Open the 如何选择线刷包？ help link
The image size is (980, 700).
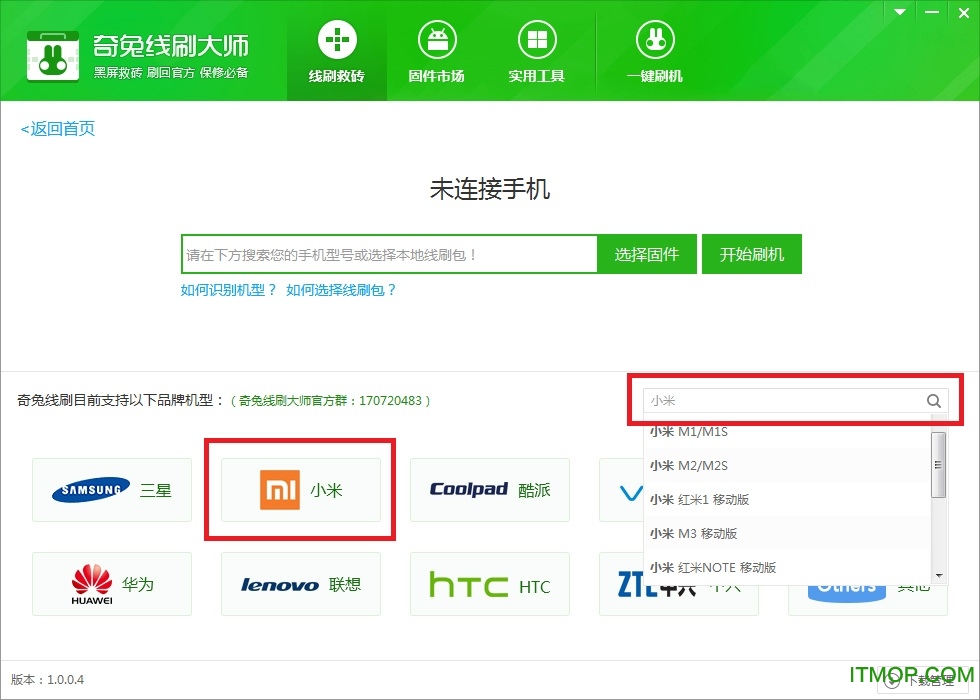pos(341,290)
